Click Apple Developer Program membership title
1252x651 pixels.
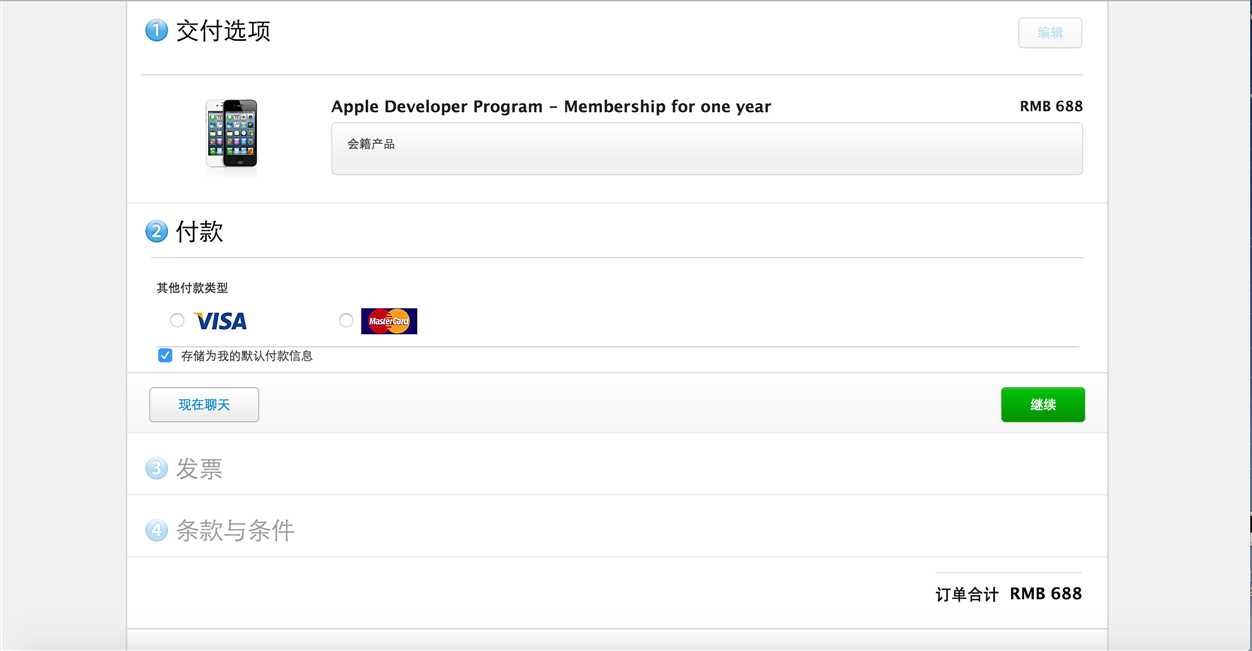tap(551, 107)
